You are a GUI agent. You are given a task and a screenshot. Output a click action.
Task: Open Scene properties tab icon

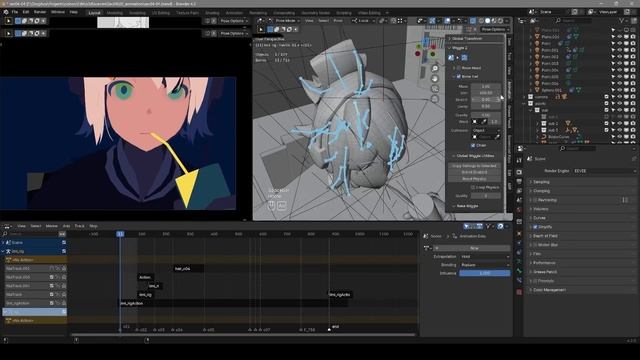pyautogui.click(x=519, y=200)
